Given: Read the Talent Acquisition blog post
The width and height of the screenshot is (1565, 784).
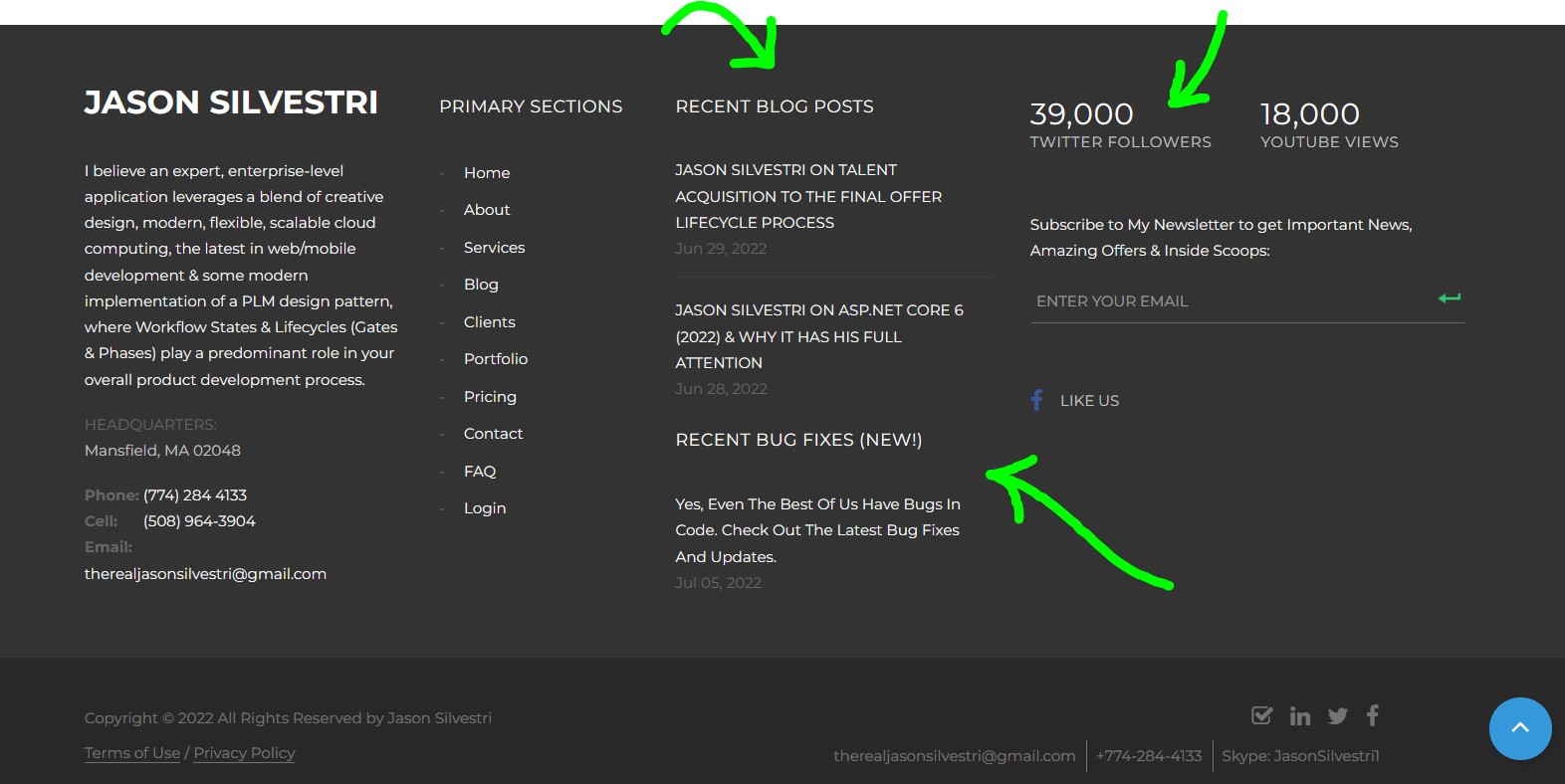Looking at the screenshot, I should tap(807, 197).
